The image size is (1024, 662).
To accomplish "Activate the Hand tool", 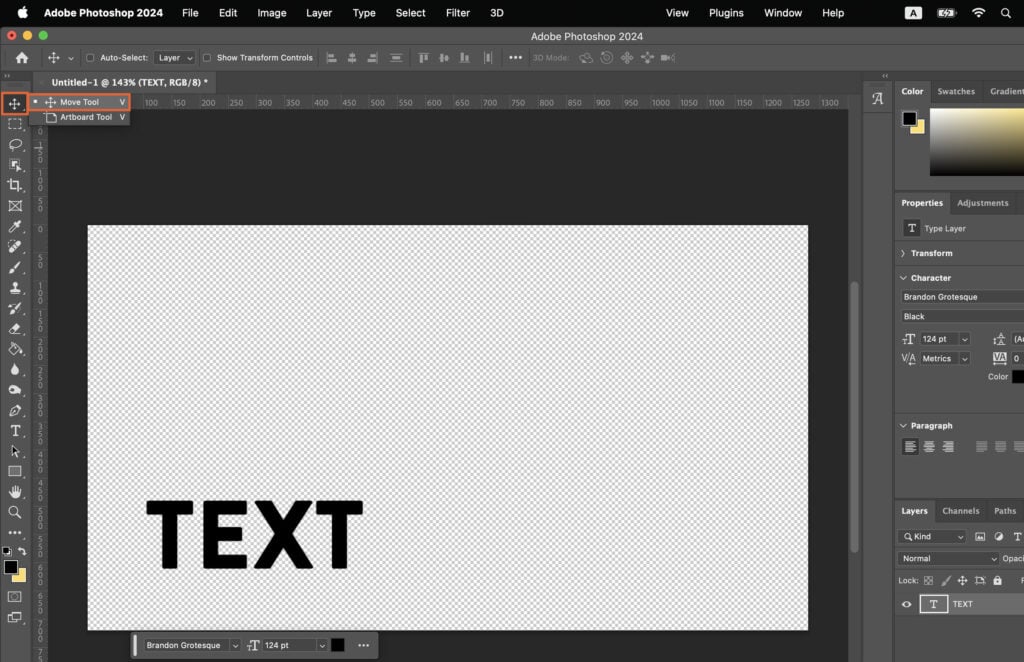I will point(15,491).
